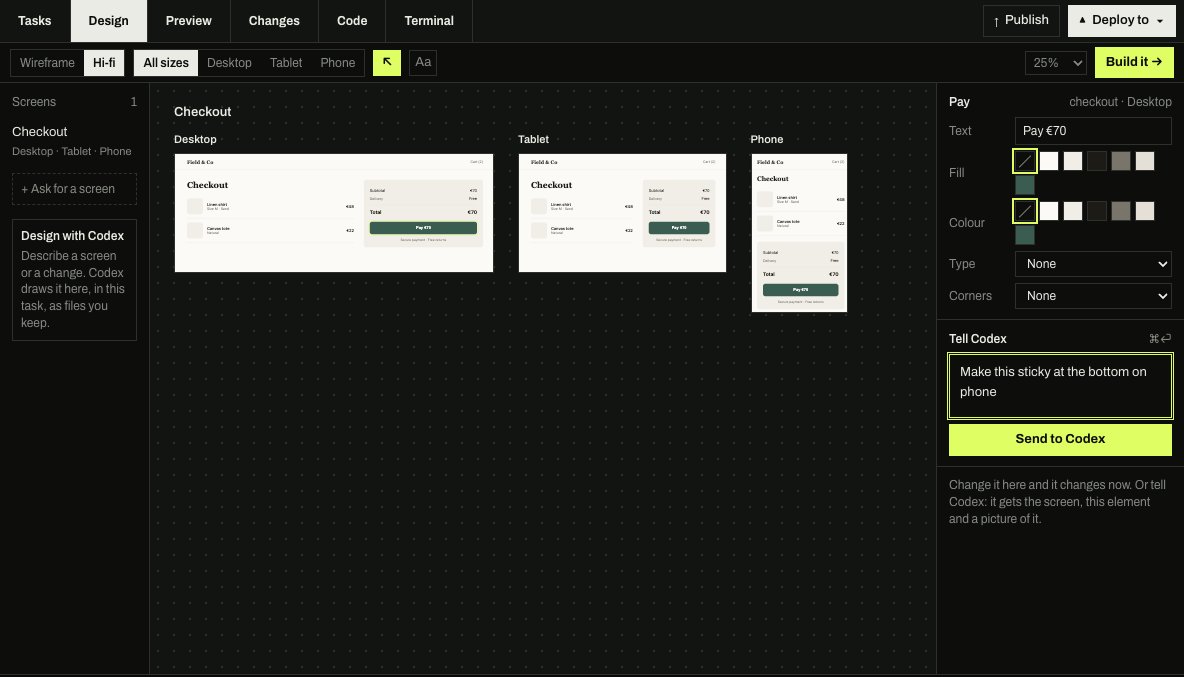
Task: Select the near-black swatch in Fill row
Action: [x=1096, y=161]
